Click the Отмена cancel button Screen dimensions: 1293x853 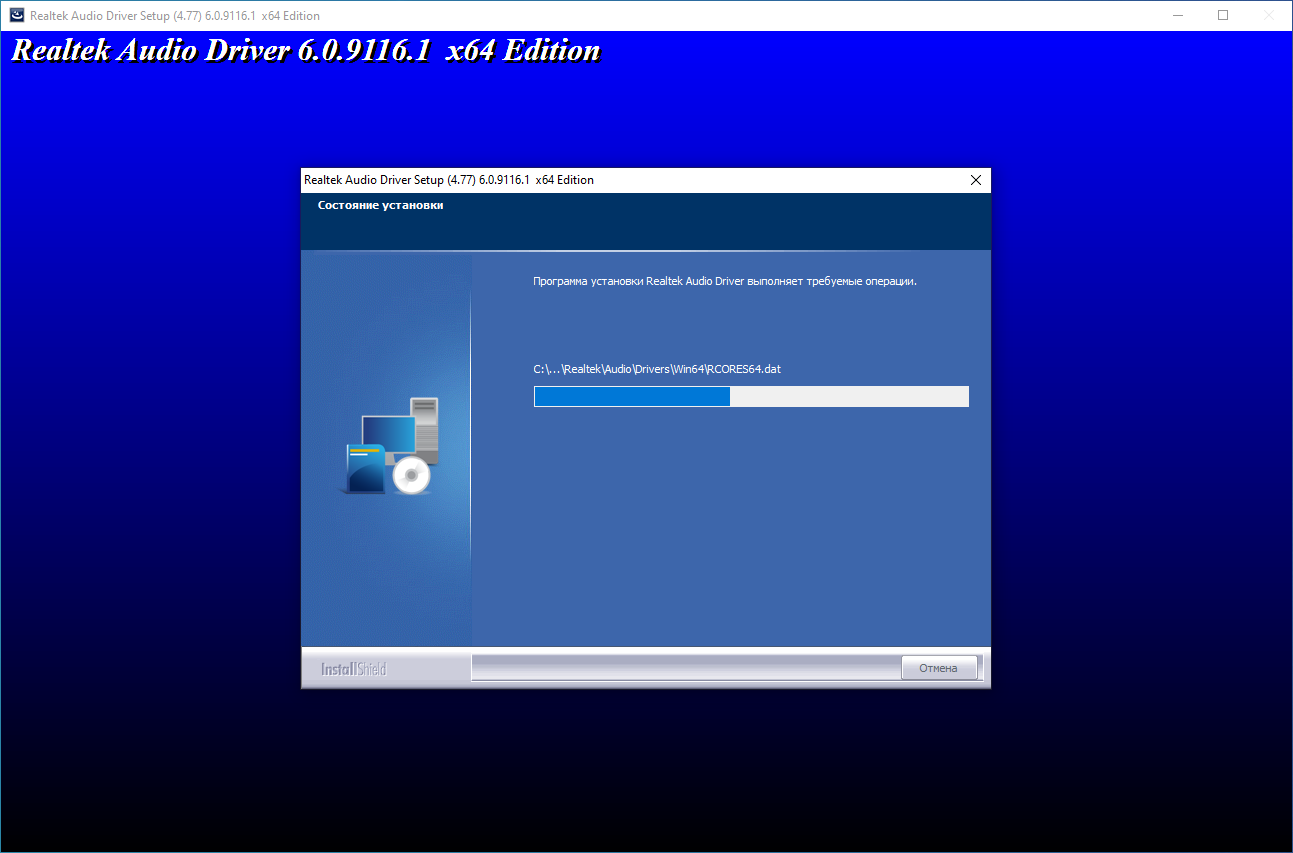click(x=938, y=668)
